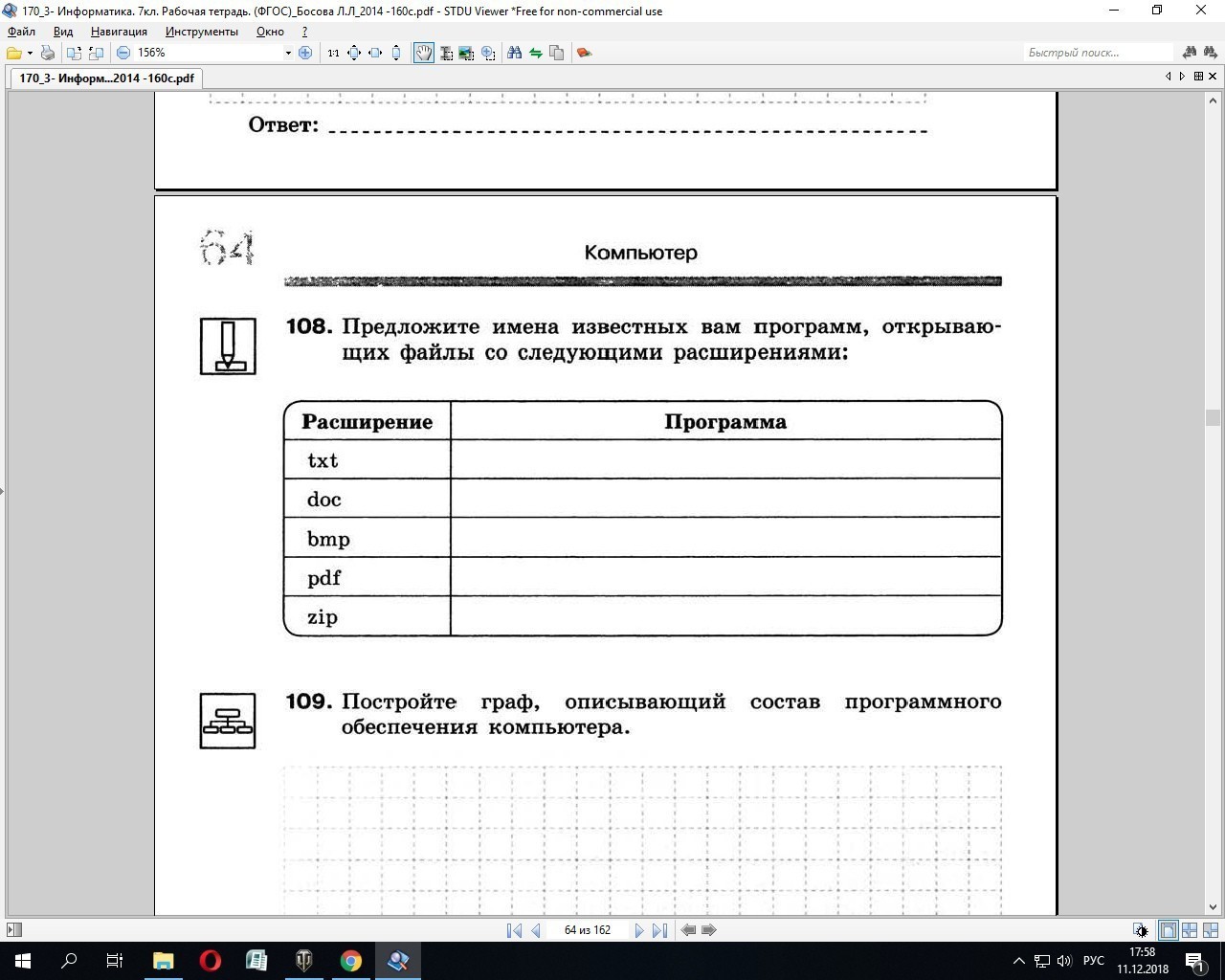The width and height of the screenshot is (1225, 980).
Task: Open the Навигация menu
Action: point(119,32)
